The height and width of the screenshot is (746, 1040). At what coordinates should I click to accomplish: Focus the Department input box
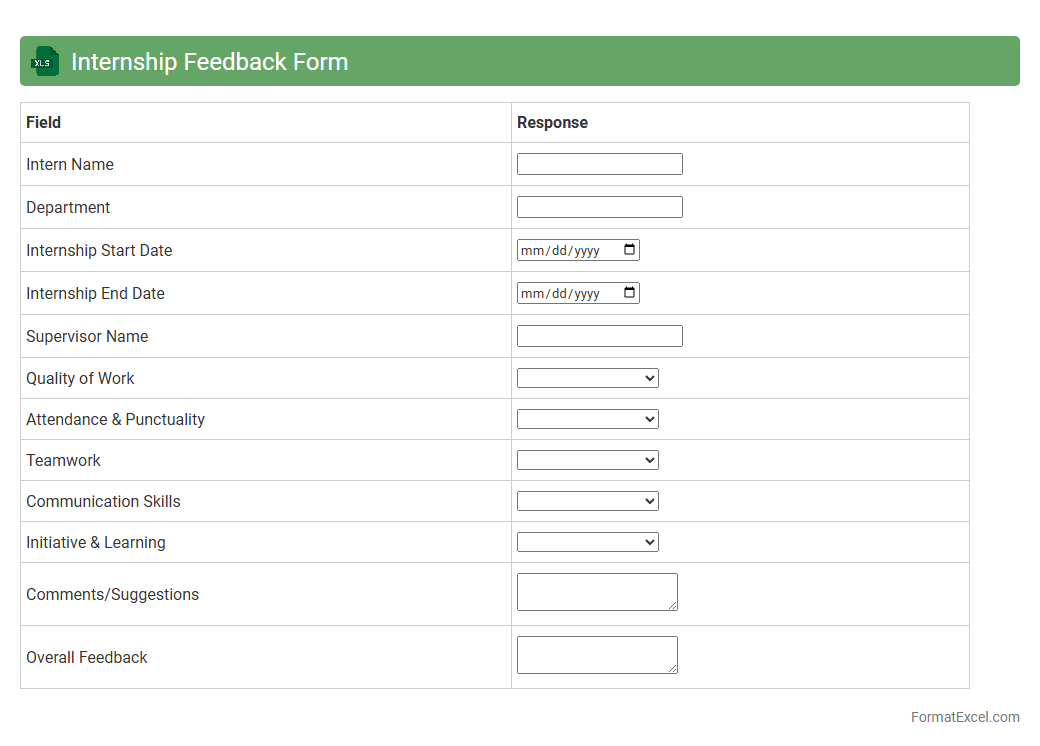click(599, 207)
